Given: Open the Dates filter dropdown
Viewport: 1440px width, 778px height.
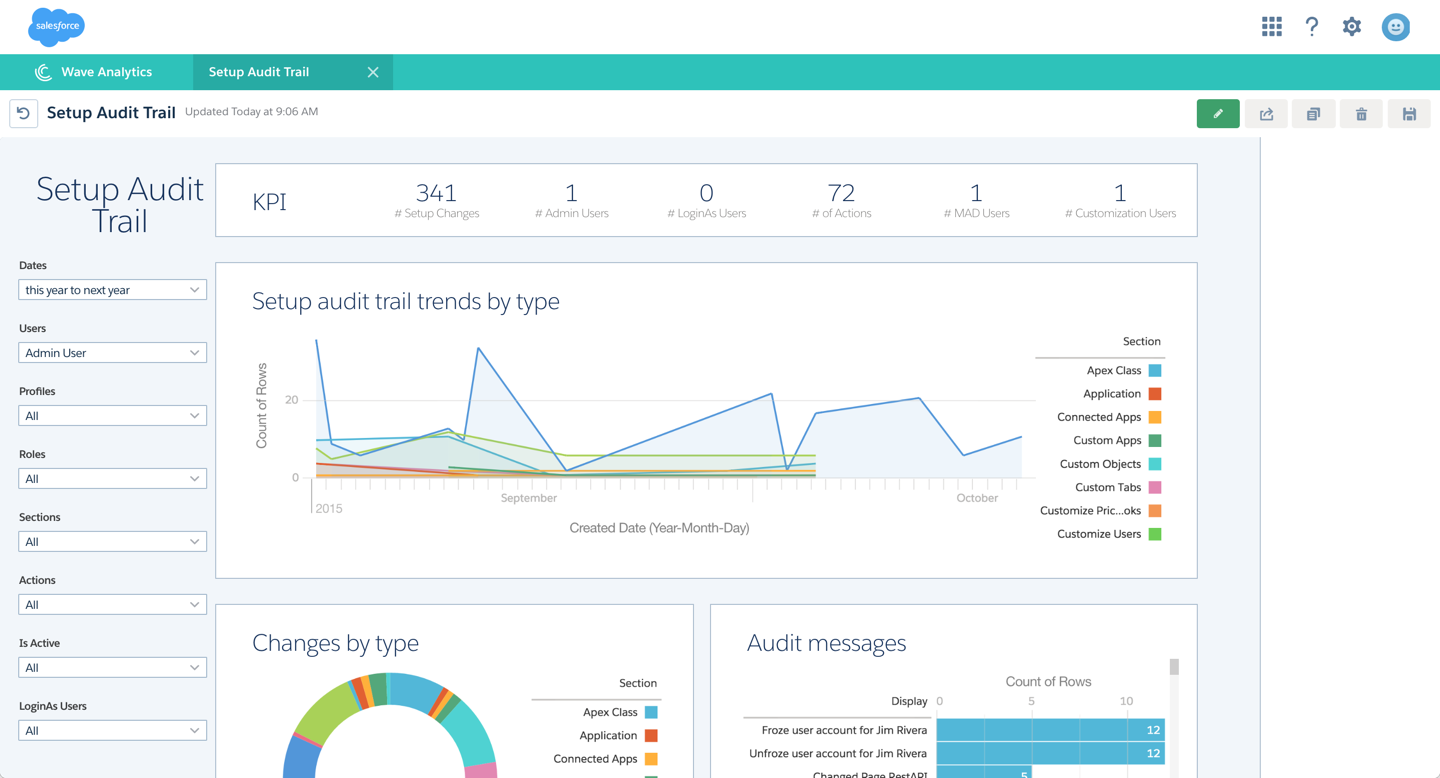Looking at the screenshot, I should pos(112,290).
